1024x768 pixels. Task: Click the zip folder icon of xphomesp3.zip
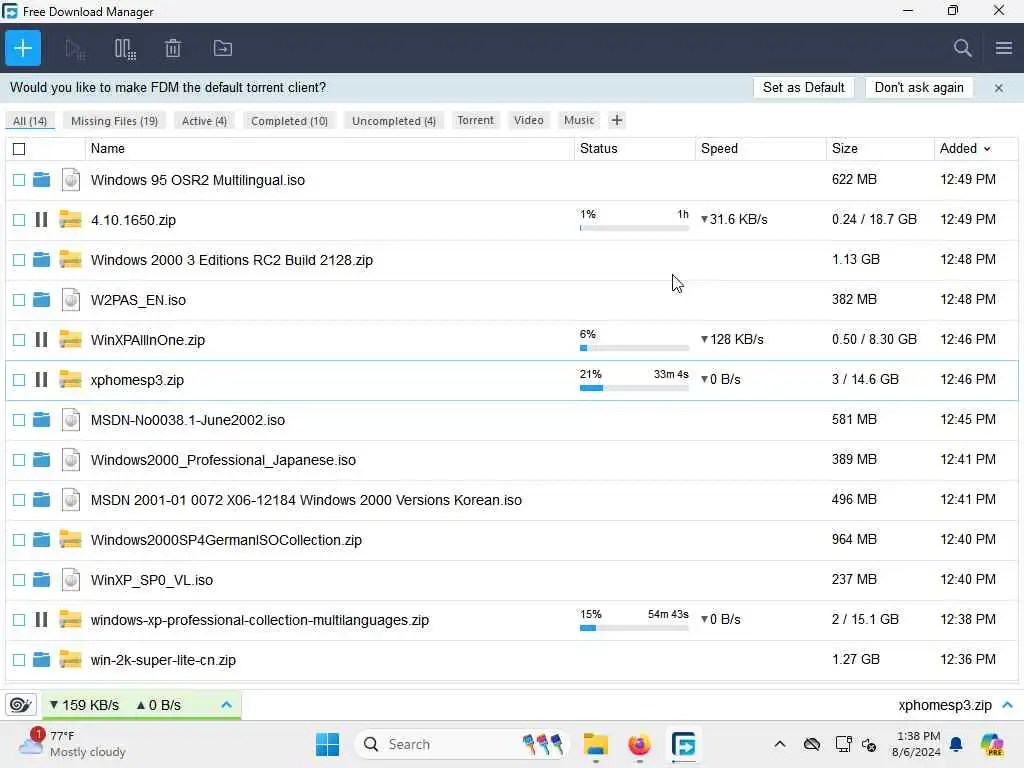[x=71, y=379]
